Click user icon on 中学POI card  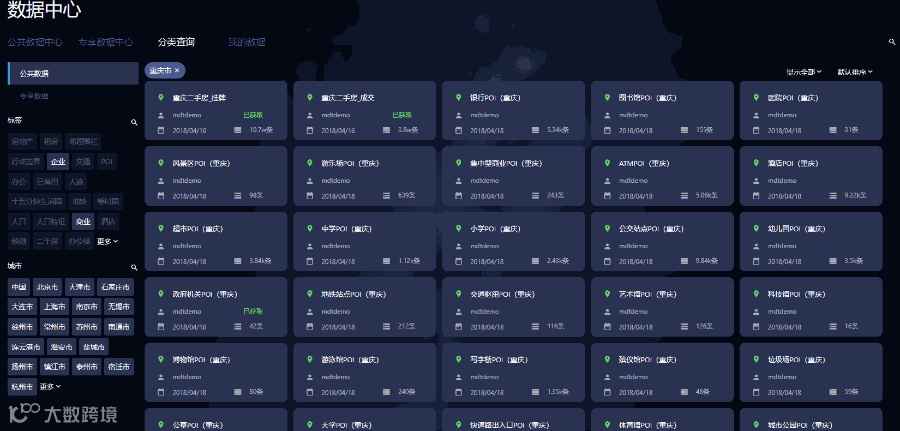[310, 246]
